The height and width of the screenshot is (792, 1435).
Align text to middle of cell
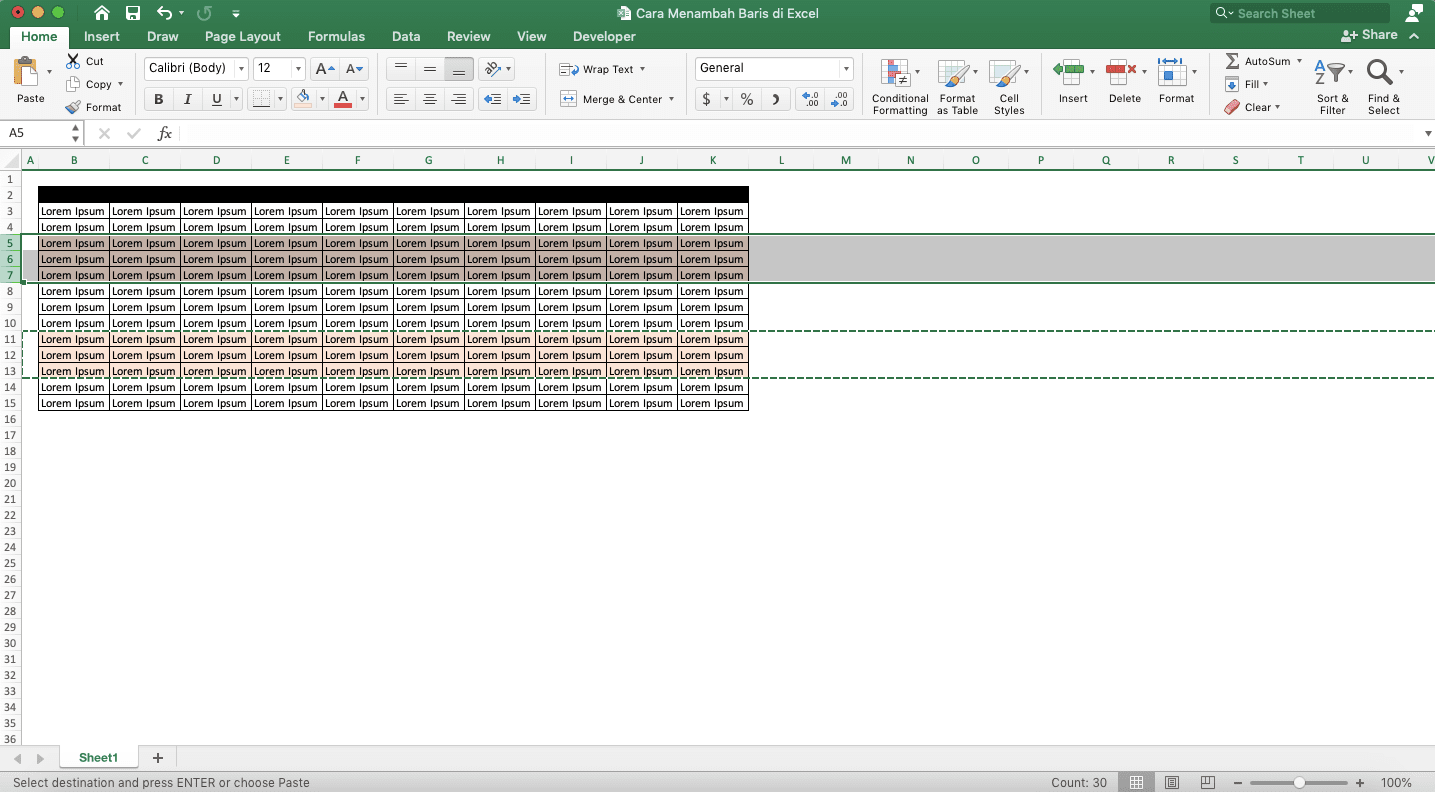point(430,68)
